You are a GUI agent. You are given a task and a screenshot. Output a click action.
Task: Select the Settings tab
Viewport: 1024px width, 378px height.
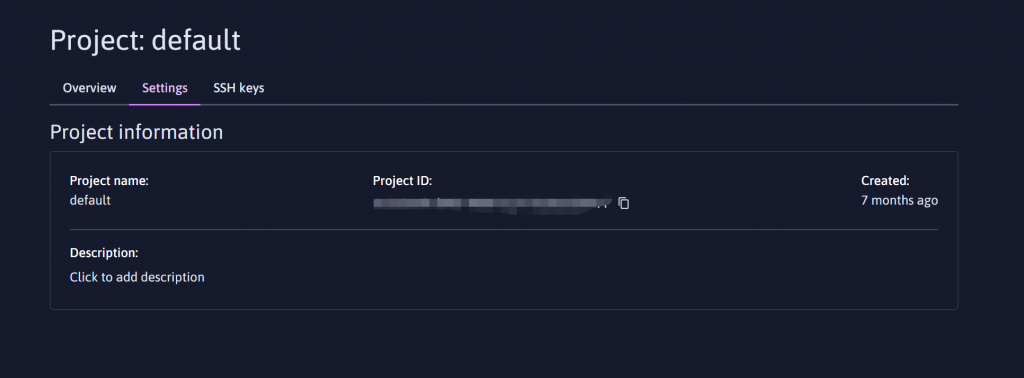tap(165, 88)
